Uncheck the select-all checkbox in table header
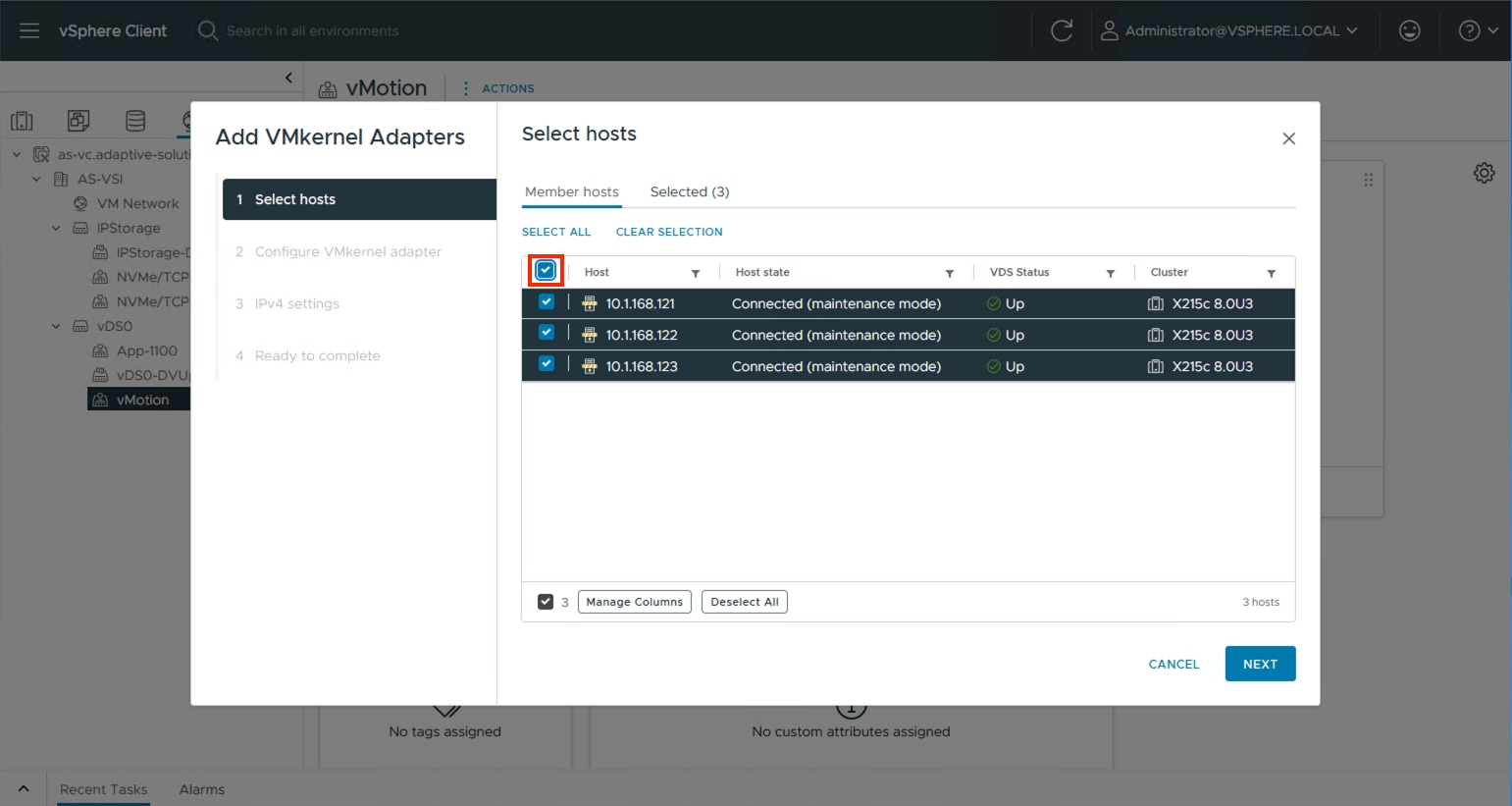Image resolution: width=1512 pixels, height=806 pixels. click(x=546, y=269)
